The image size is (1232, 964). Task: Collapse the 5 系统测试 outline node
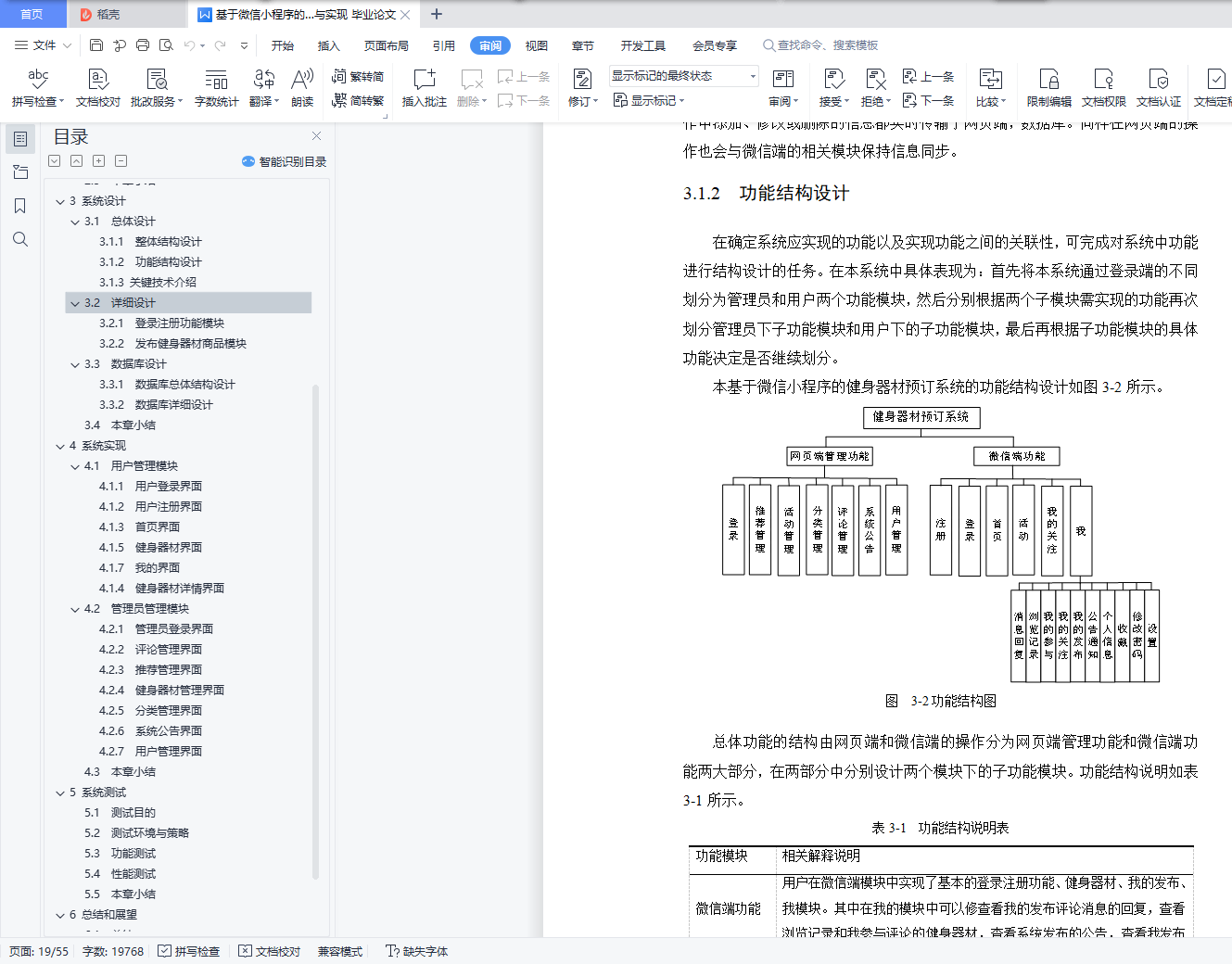pyautogui.click(x=60, y=793)
